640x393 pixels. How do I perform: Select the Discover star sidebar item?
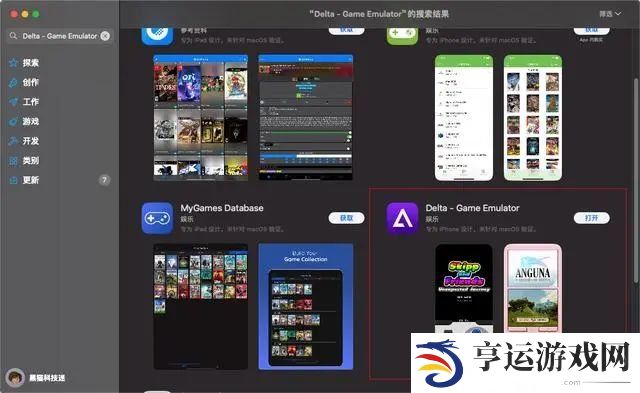coord(24,63)
